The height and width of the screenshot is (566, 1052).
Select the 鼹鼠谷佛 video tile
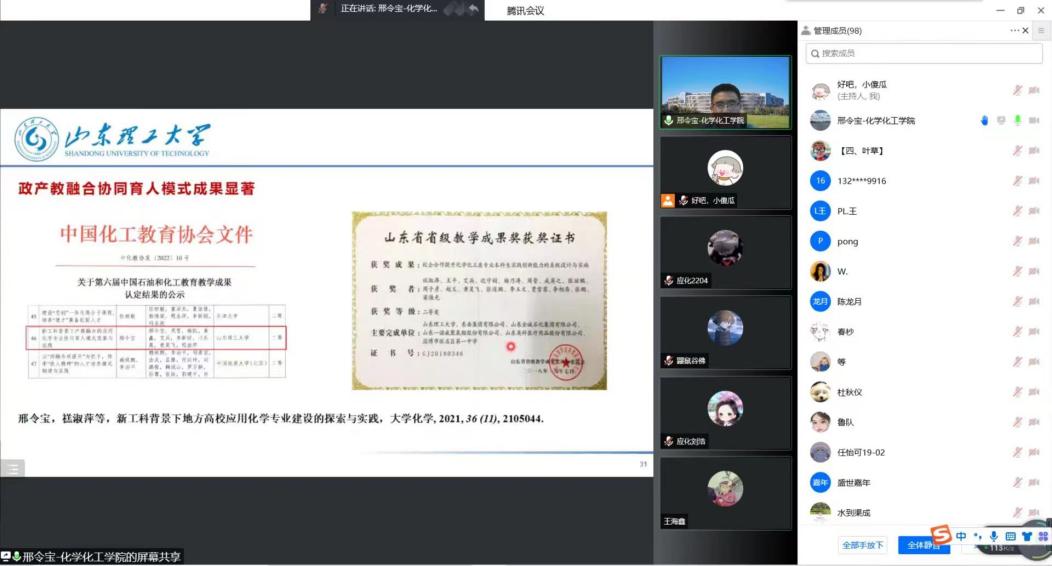725,333
